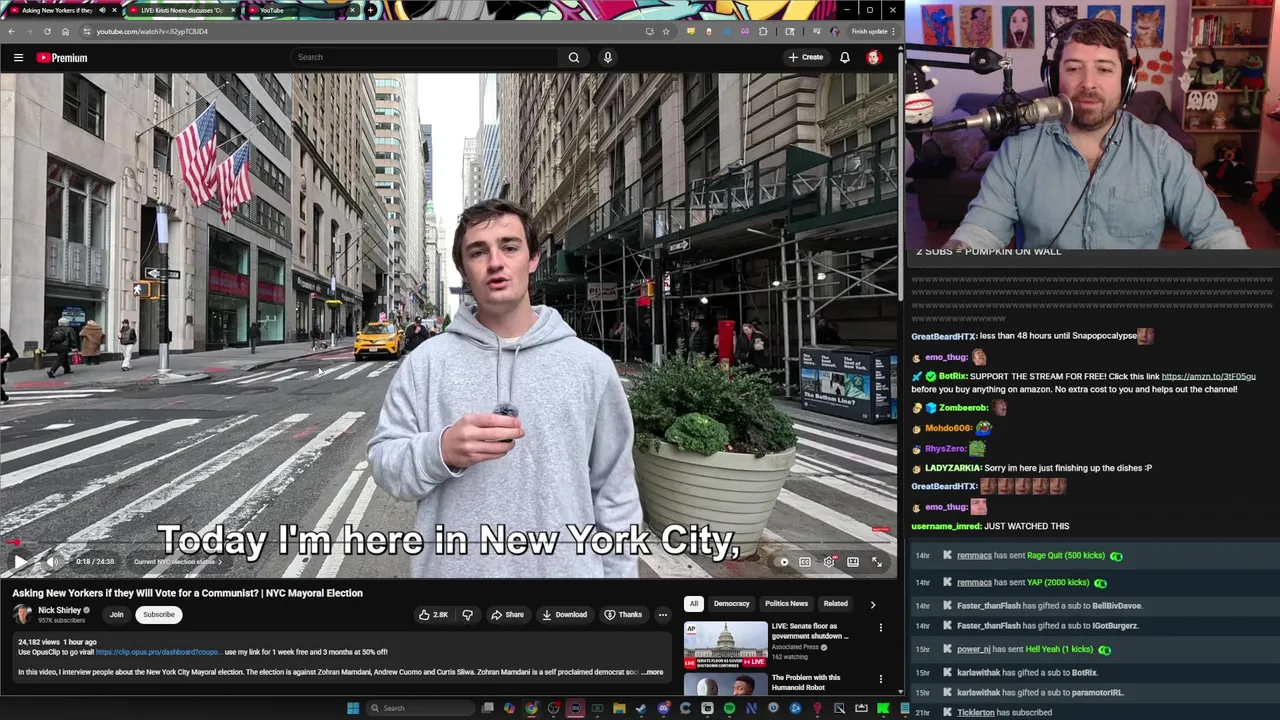Screen dimensions: 1280x720
Task: Open video player settings gear
Action: tap(829, 562)
